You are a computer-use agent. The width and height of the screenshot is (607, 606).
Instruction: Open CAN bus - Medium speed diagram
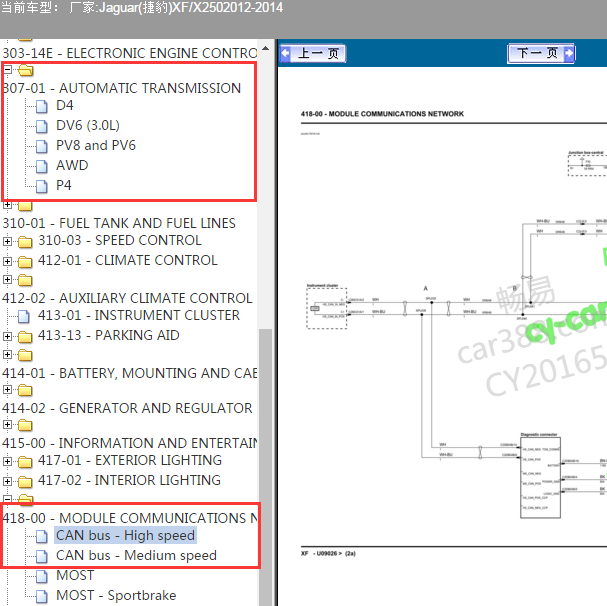136,556
